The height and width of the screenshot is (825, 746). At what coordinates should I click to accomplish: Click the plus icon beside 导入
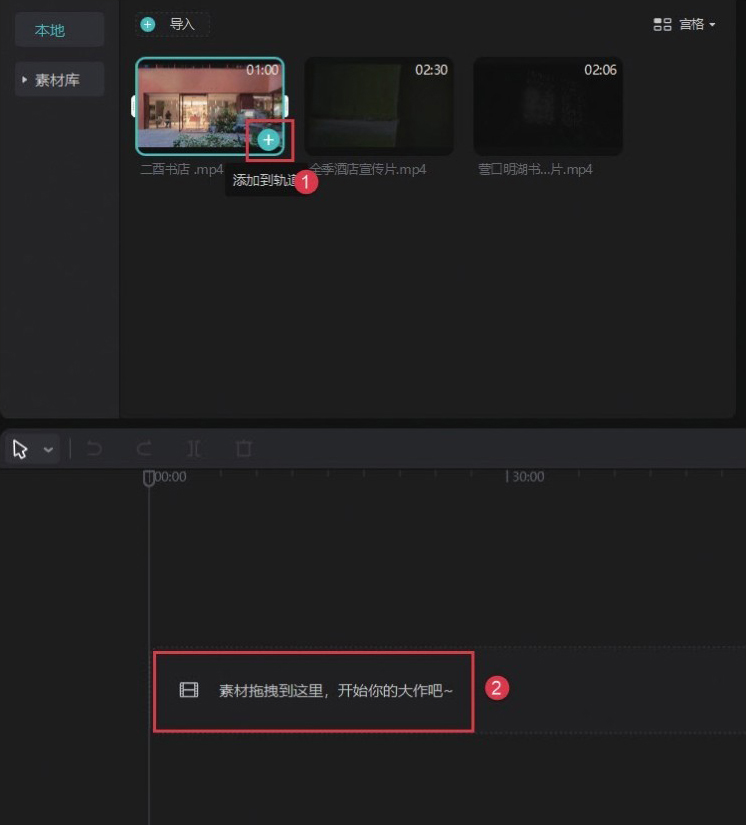[x=148, y=24]
